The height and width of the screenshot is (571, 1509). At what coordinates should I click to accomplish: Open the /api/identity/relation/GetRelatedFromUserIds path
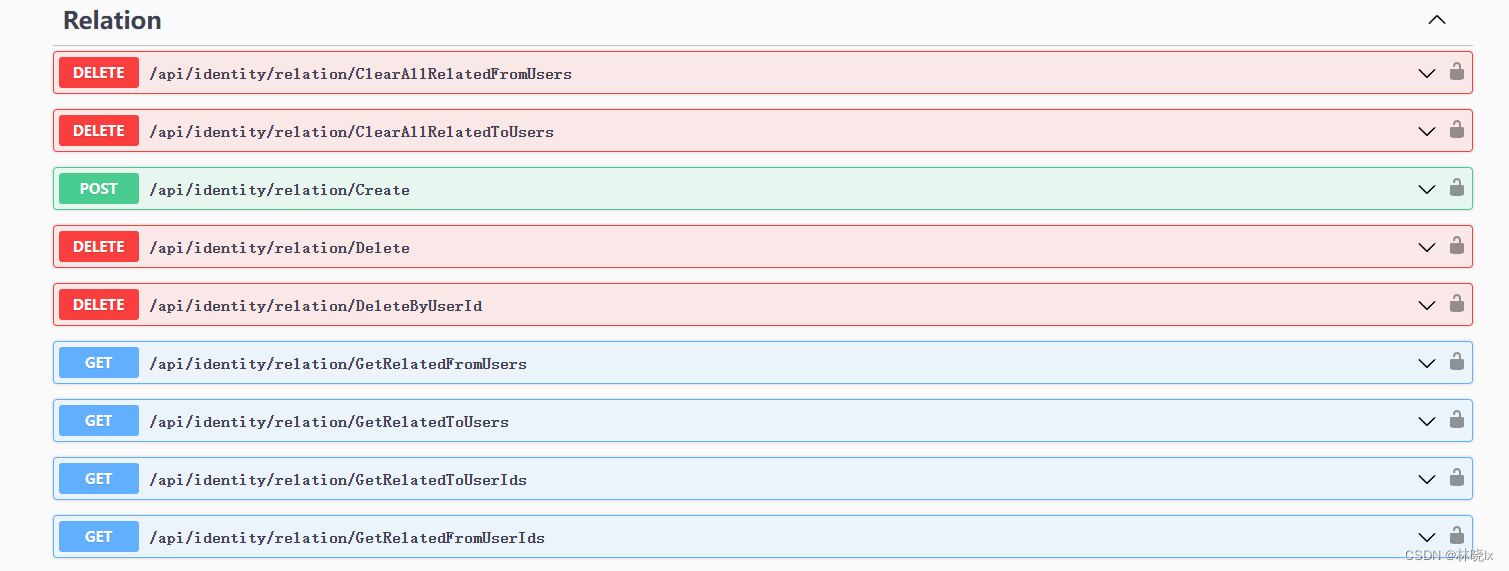coord(346,538)
